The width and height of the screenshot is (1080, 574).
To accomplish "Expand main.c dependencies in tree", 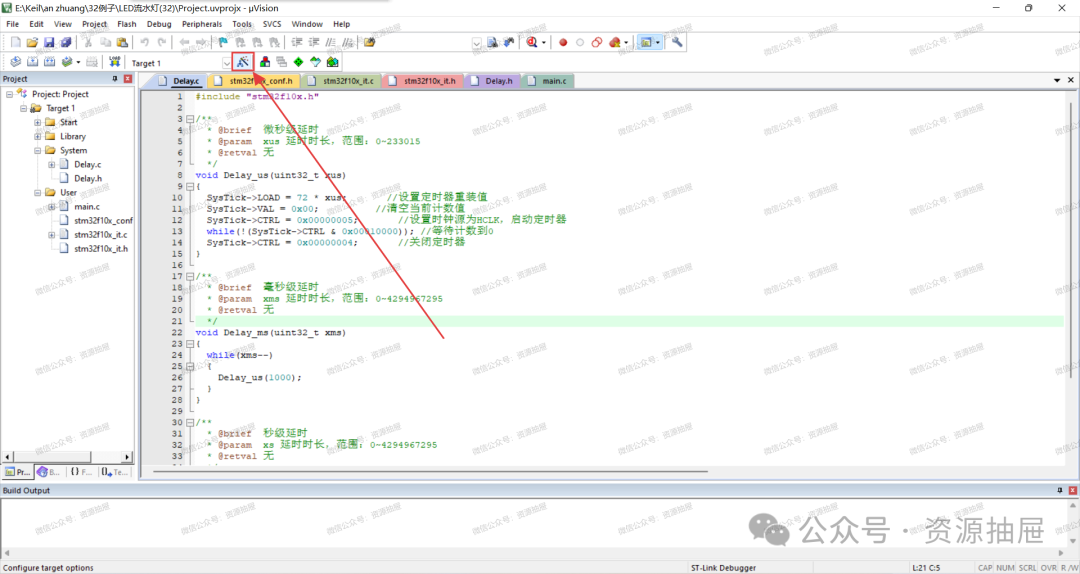I will click(x=51, y=207).
